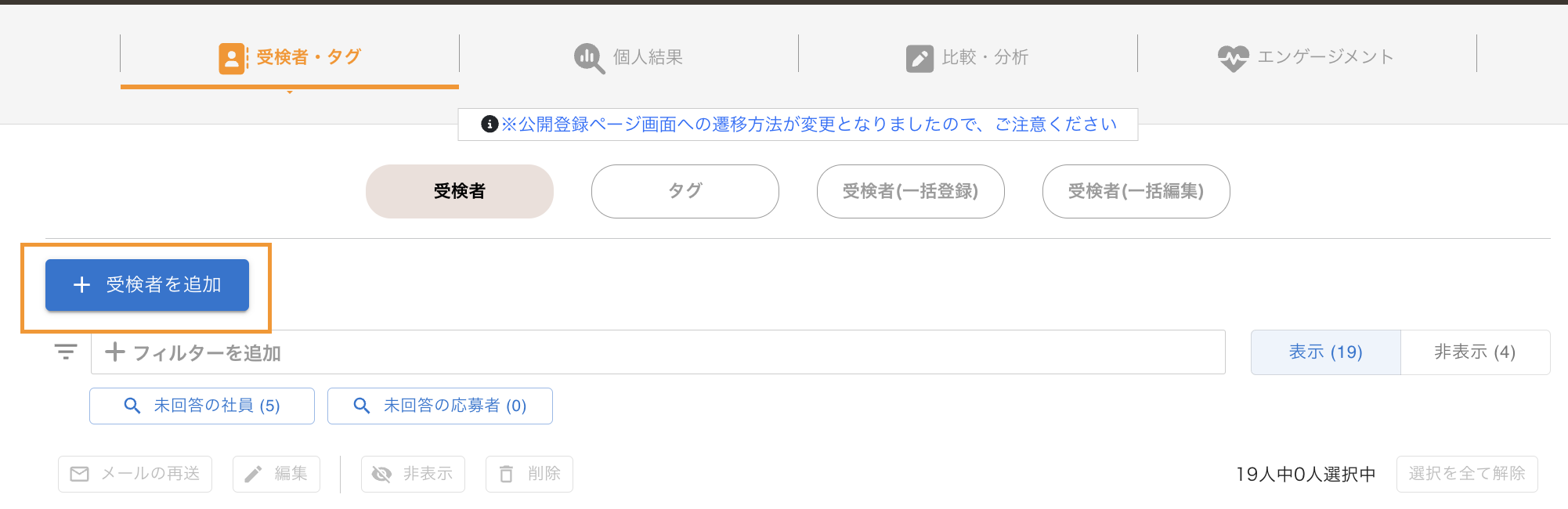Switch to 表示 (19) list
This screenshot has width=1568, height=509.
1325,352
